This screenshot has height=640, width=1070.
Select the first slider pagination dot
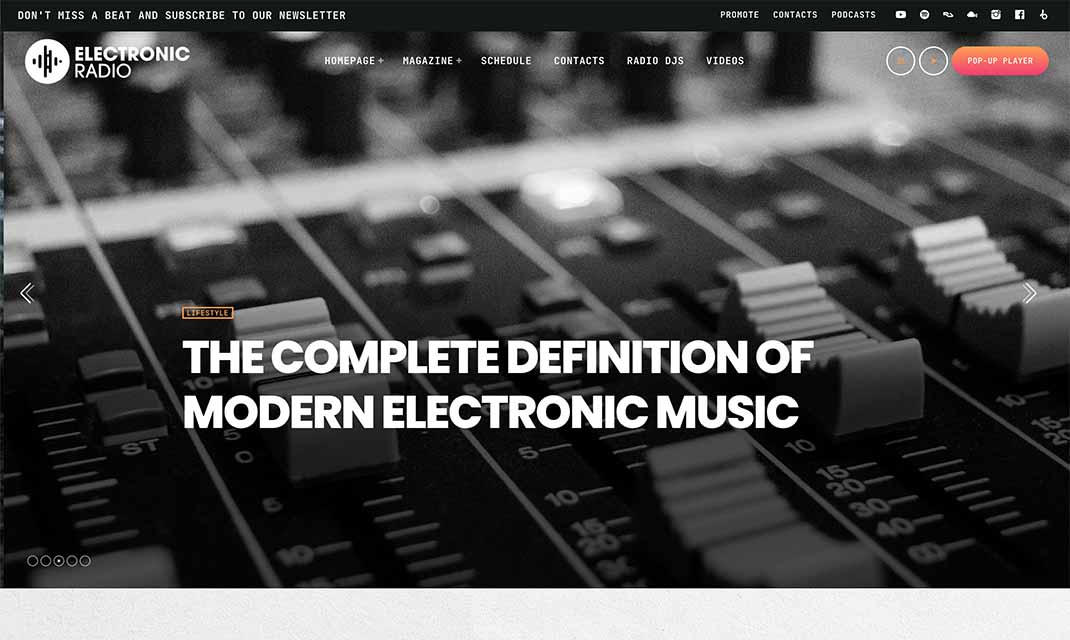pyautogui.click(x=33, y=561)
